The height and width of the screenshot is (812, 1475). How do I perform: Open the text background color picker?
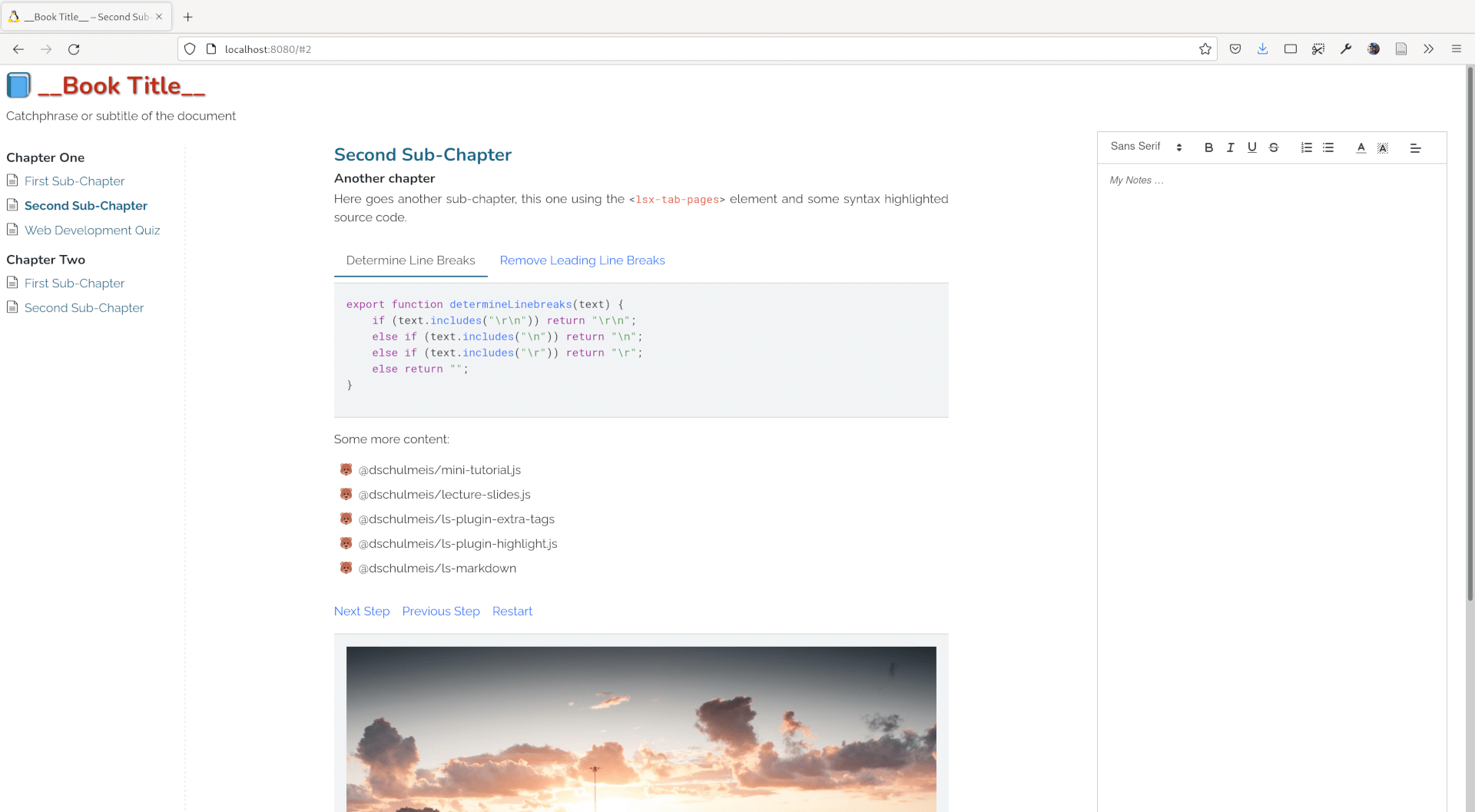[x=1383, y=147]
